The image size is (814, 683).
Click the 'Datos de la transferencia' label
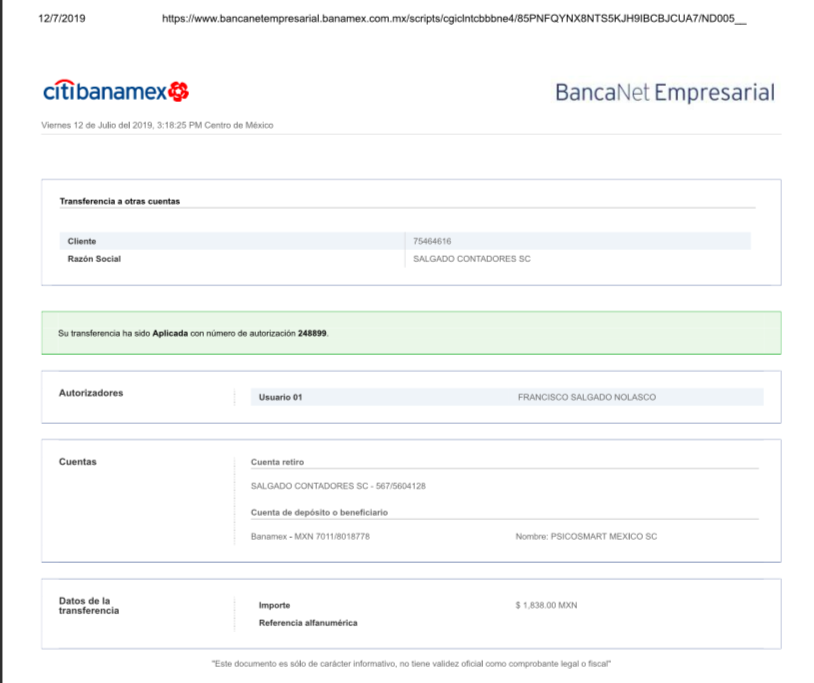click(x=89, y=606)
